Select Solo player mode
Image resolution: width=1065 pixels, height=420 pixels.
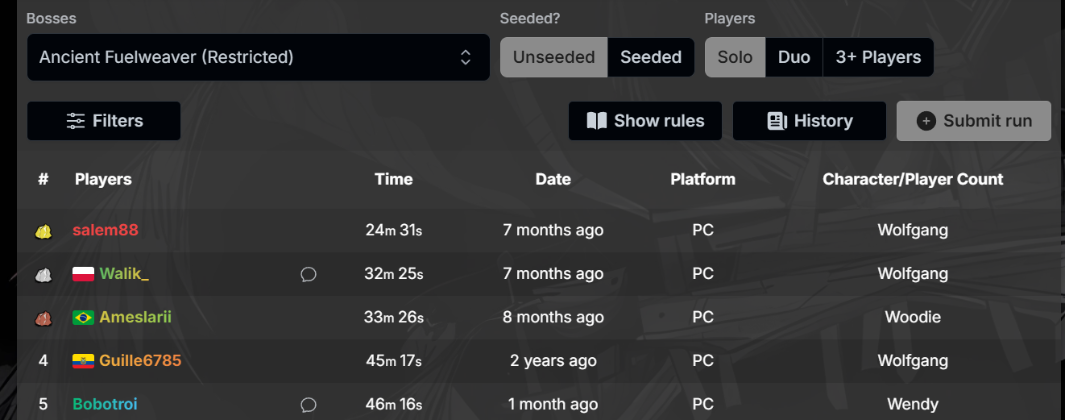point(735,57)
